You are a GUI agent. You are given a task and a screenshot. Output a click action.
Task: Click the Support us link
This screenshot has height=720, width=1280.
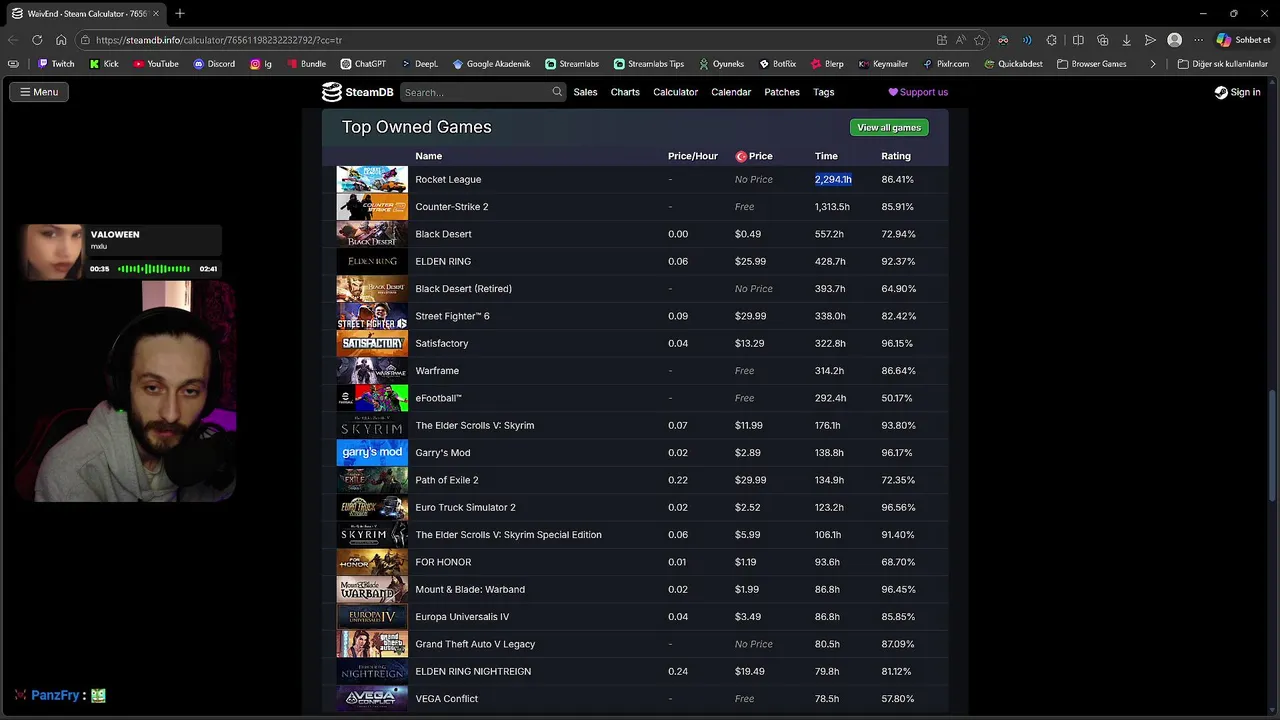(918, 92)
